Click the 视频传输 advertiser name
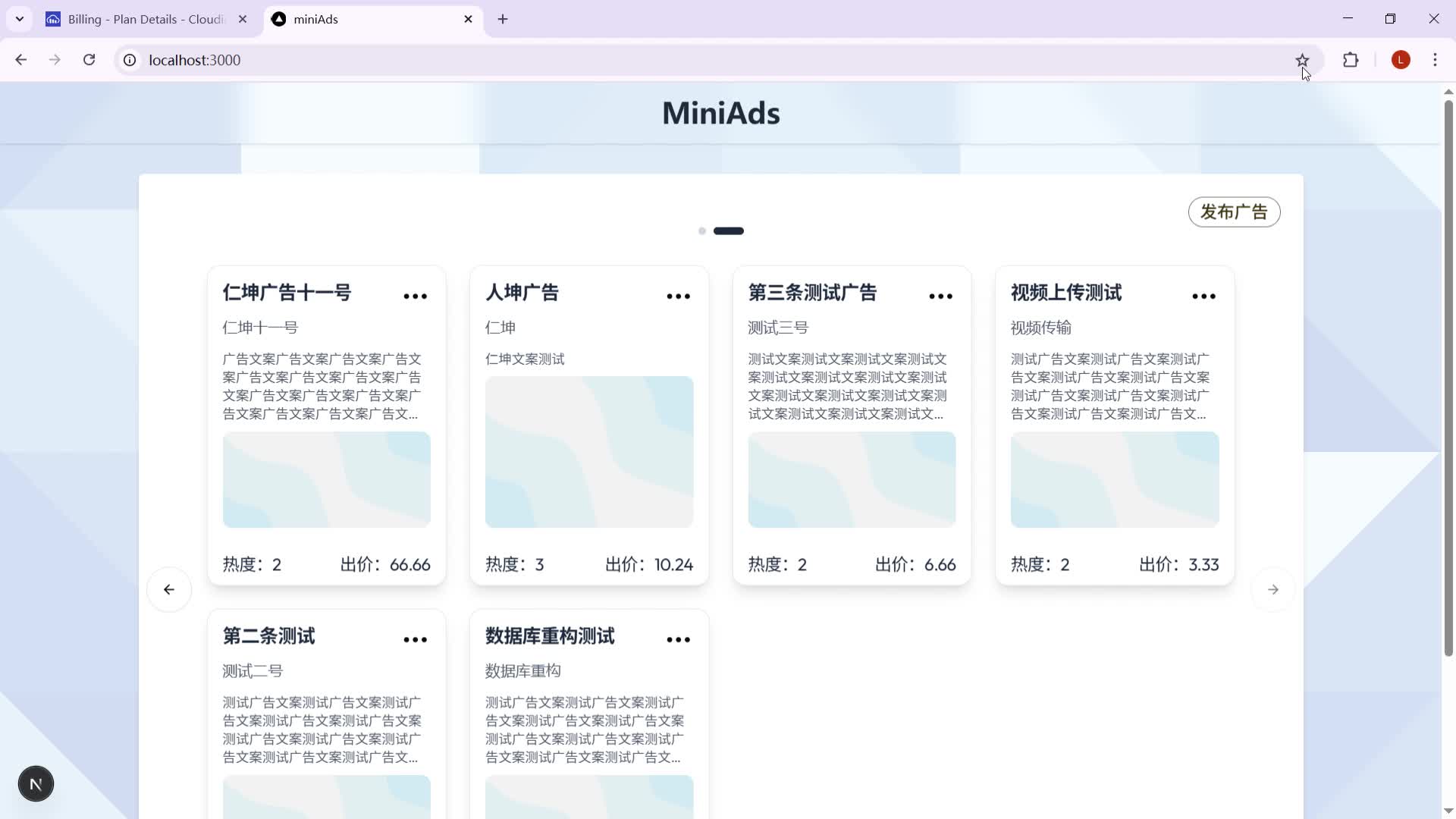The width and height of the screenshot is (1456, 819). (1041, 328)
